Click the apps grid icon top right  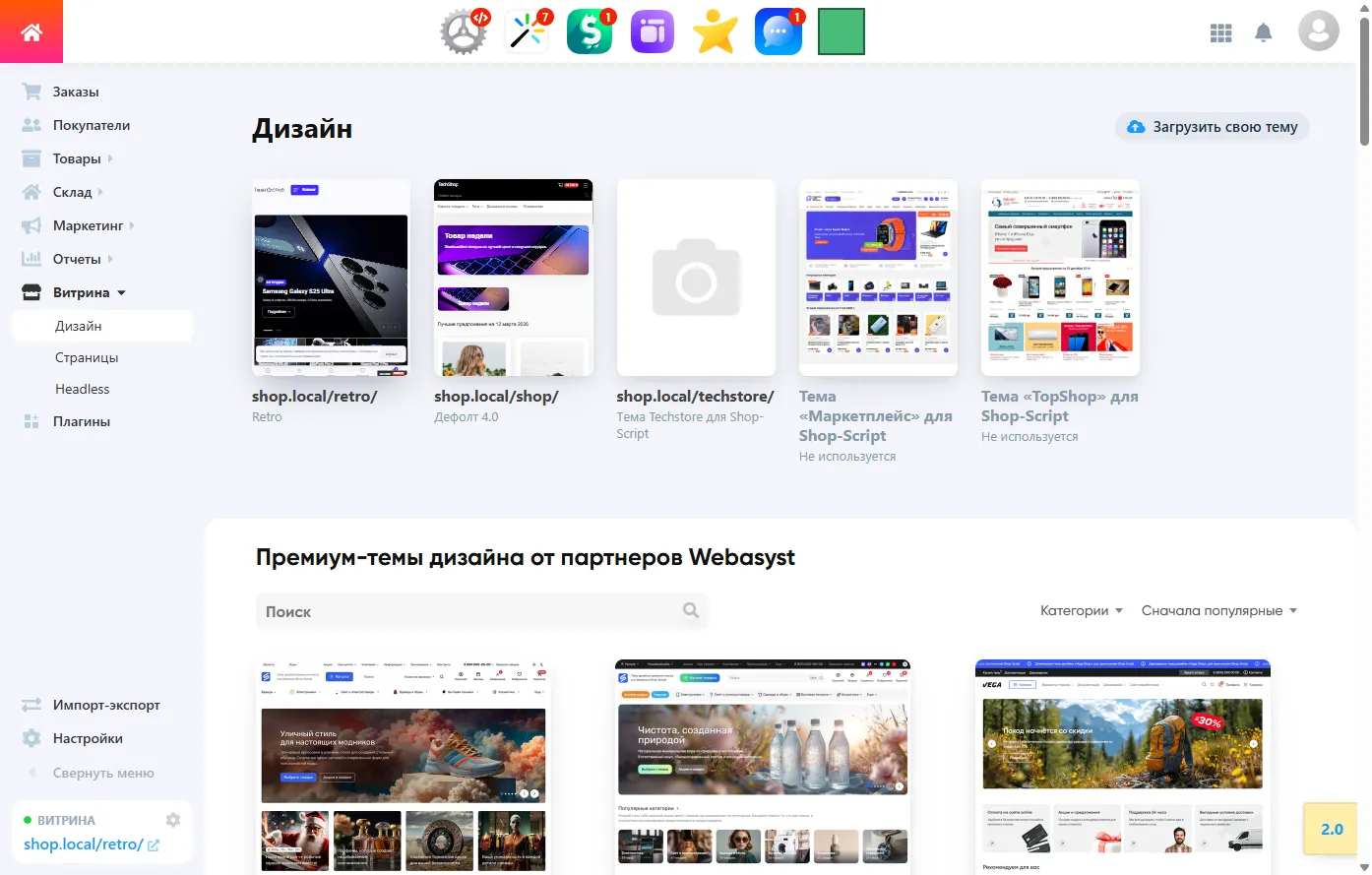click(1220, 31)
